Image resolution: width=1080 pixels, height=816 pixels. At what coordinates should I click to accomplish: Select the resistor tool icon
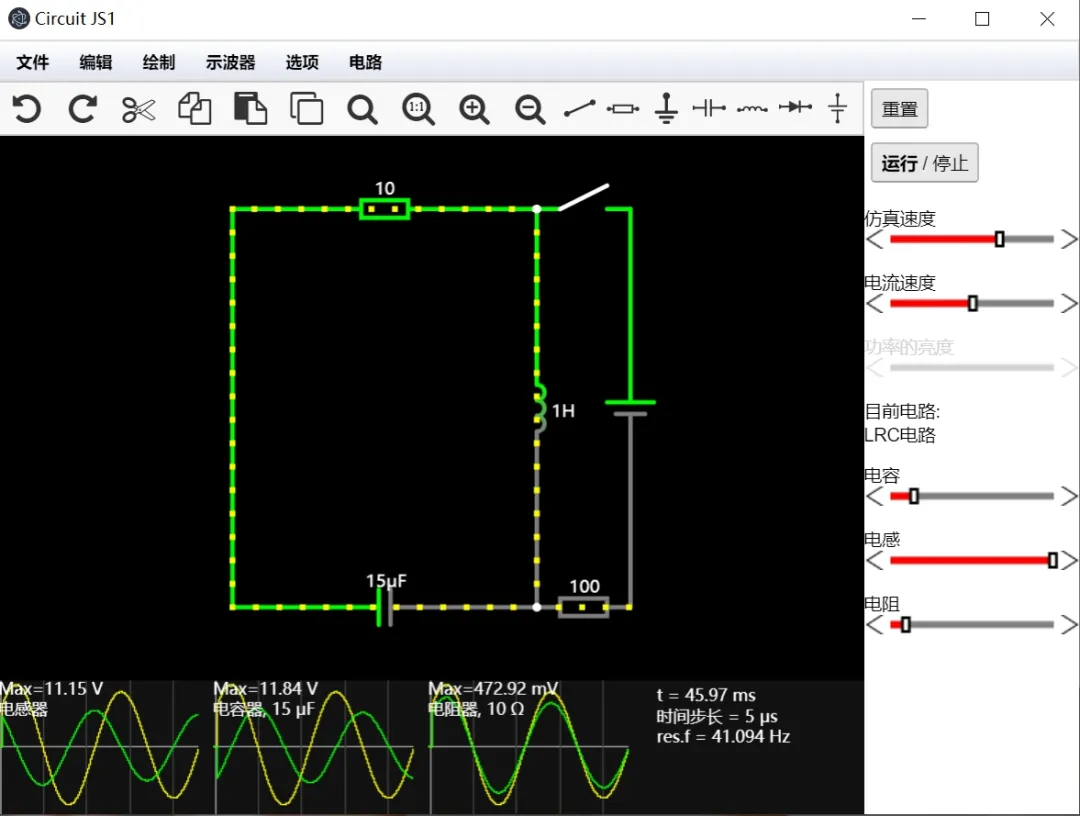pos(623,109)
